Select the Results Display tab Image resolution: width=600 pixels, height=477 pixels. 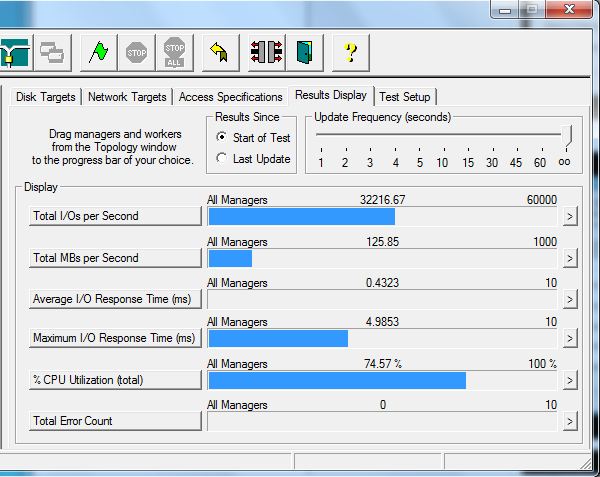point(331,95)
